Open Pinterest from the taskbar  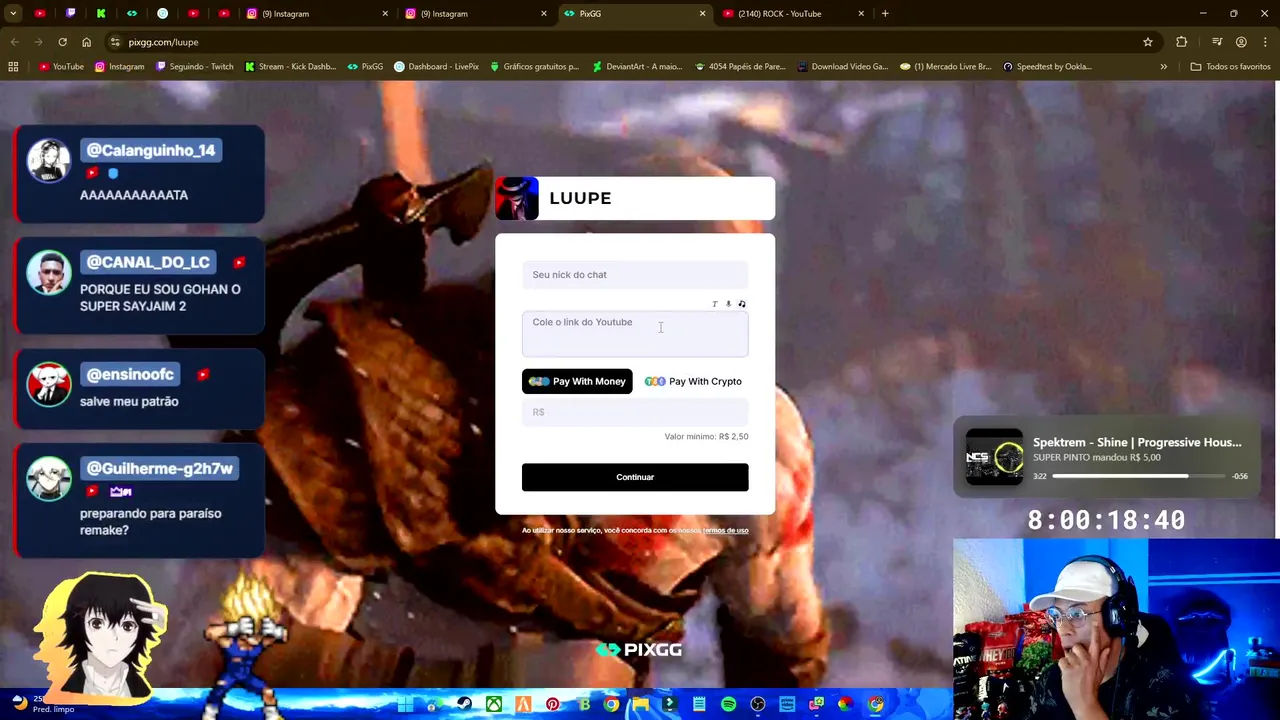tap(552, 705)
